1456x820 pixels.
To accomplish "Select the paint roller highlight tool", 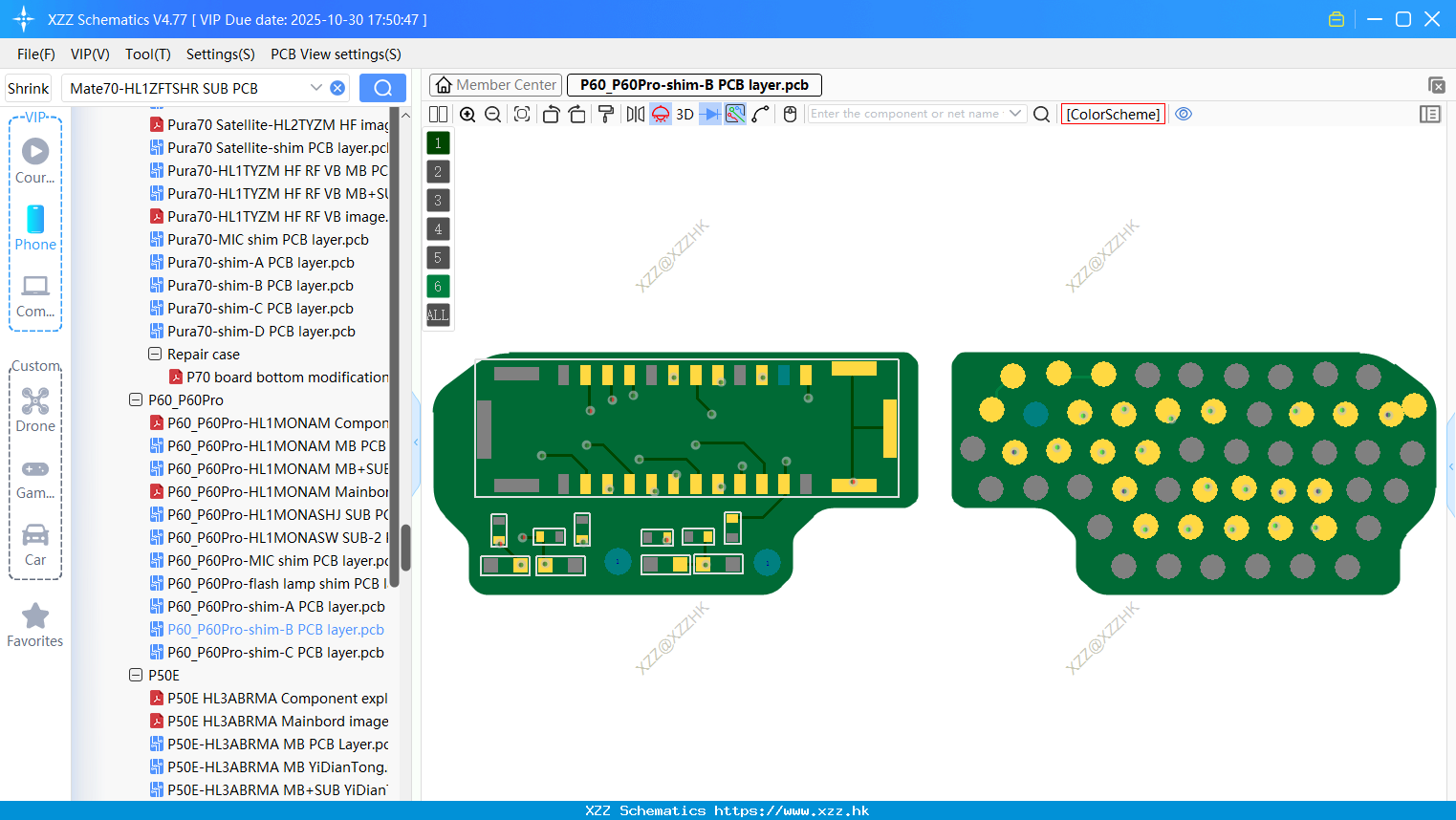I will [605, 114].
